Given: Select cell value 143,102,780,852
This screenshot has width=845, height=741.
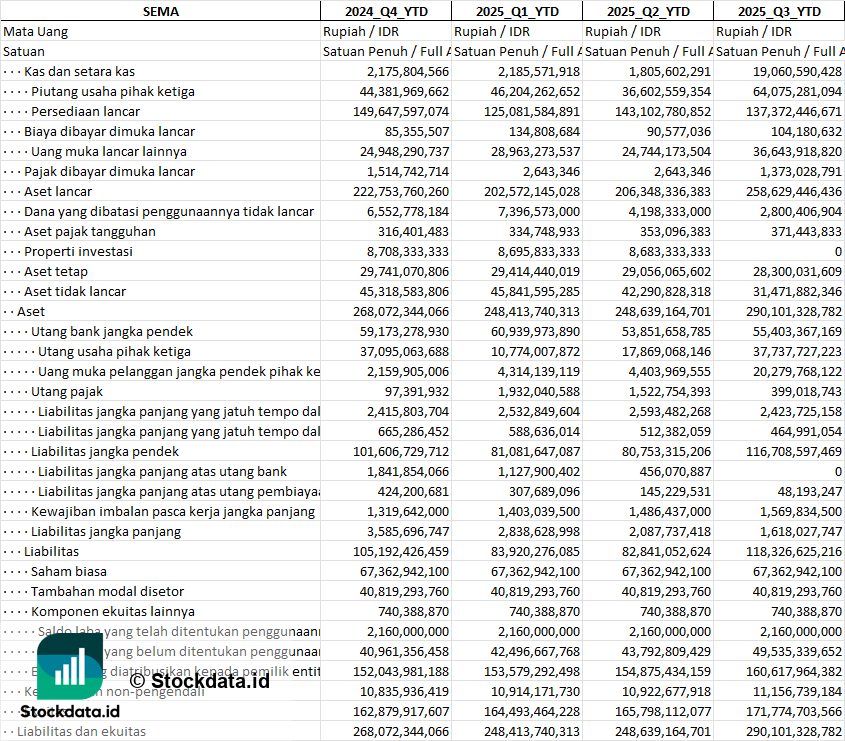Looking at the screenshot, I should point(663,112).
